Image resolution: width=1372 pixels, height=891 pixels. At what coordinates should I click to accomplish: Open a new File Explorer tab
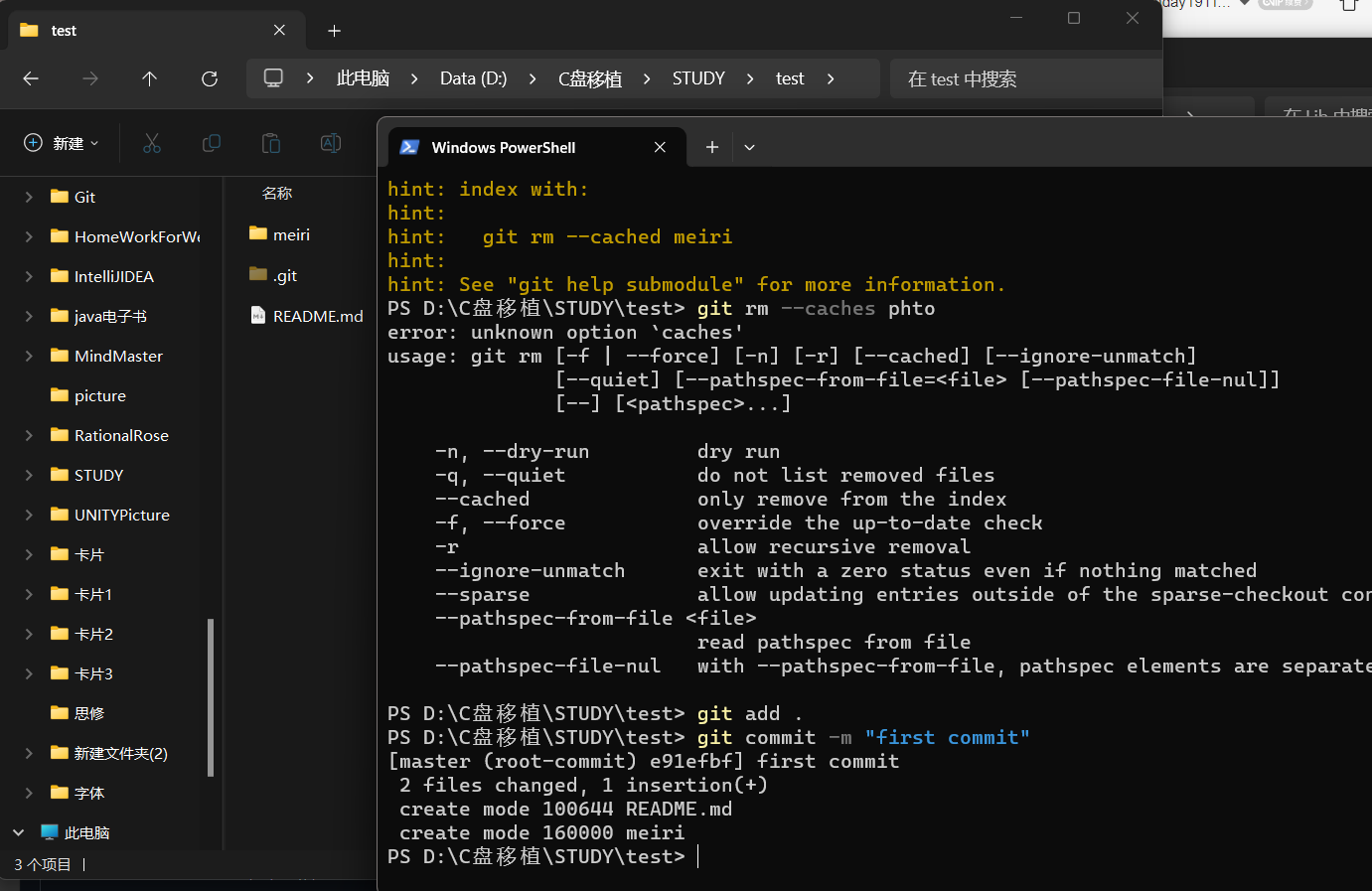[335, 31]
